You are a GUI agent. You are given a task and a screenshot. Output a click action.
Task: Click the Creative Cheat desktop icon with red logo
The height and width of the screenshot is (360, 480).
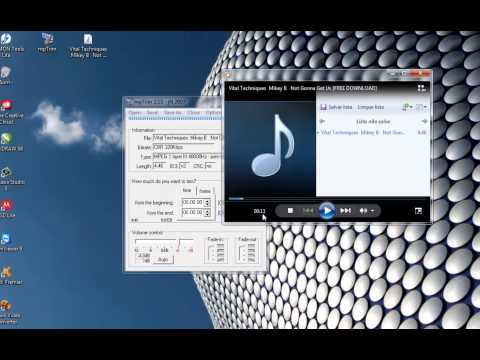(8, 112)
